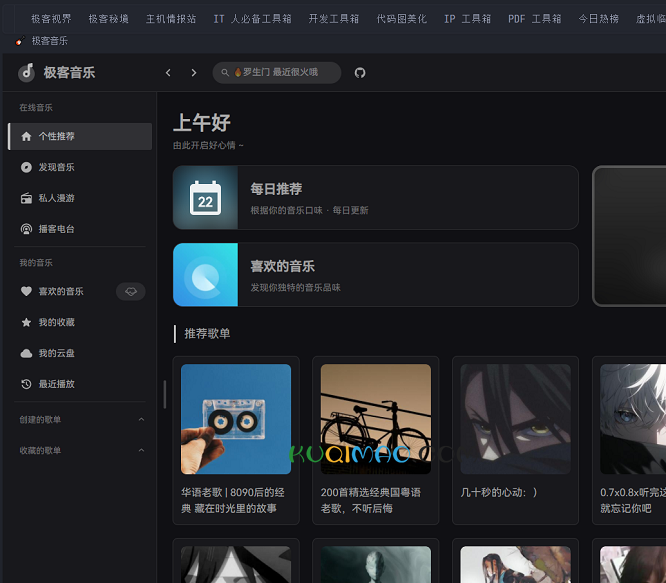The width and height of the screenshot is (666, 583).
Task: Click the 最近播放 history icon
Action: coord(26,384)
